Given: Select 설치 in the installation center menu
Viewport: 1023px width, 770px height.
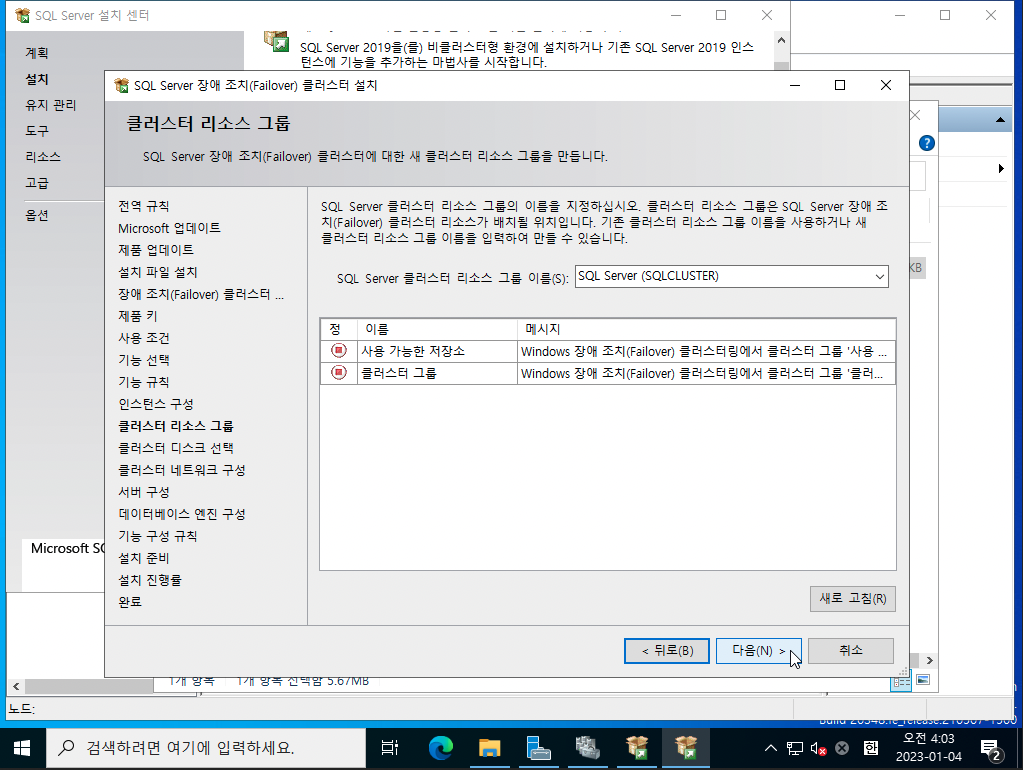Looking at the screenshot, I should point(37,79).
